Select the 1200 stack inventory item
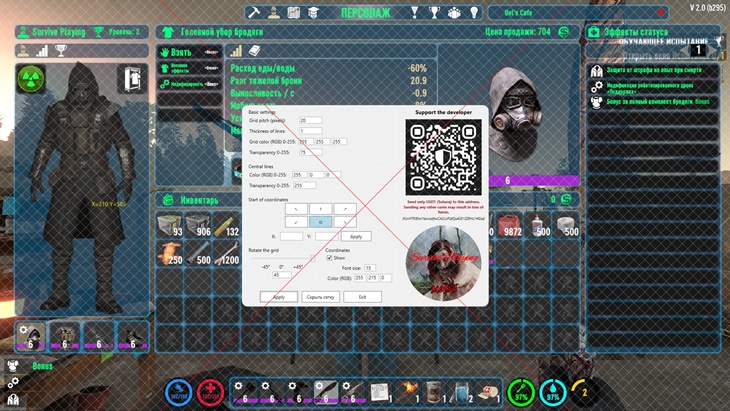The image size is (730, 411). 227,254
